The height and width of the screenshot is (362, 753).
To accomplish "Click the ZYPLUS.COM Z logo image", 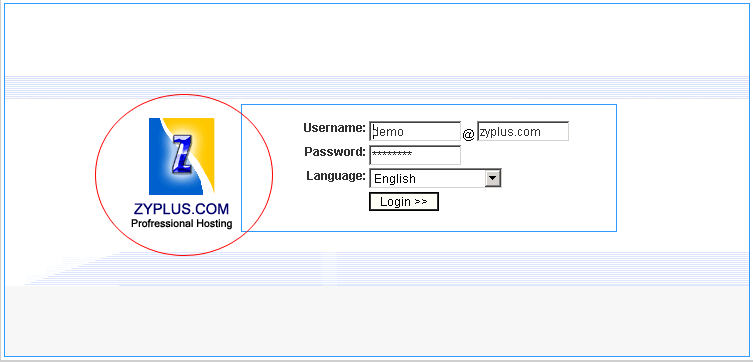I will pos(182,156).
